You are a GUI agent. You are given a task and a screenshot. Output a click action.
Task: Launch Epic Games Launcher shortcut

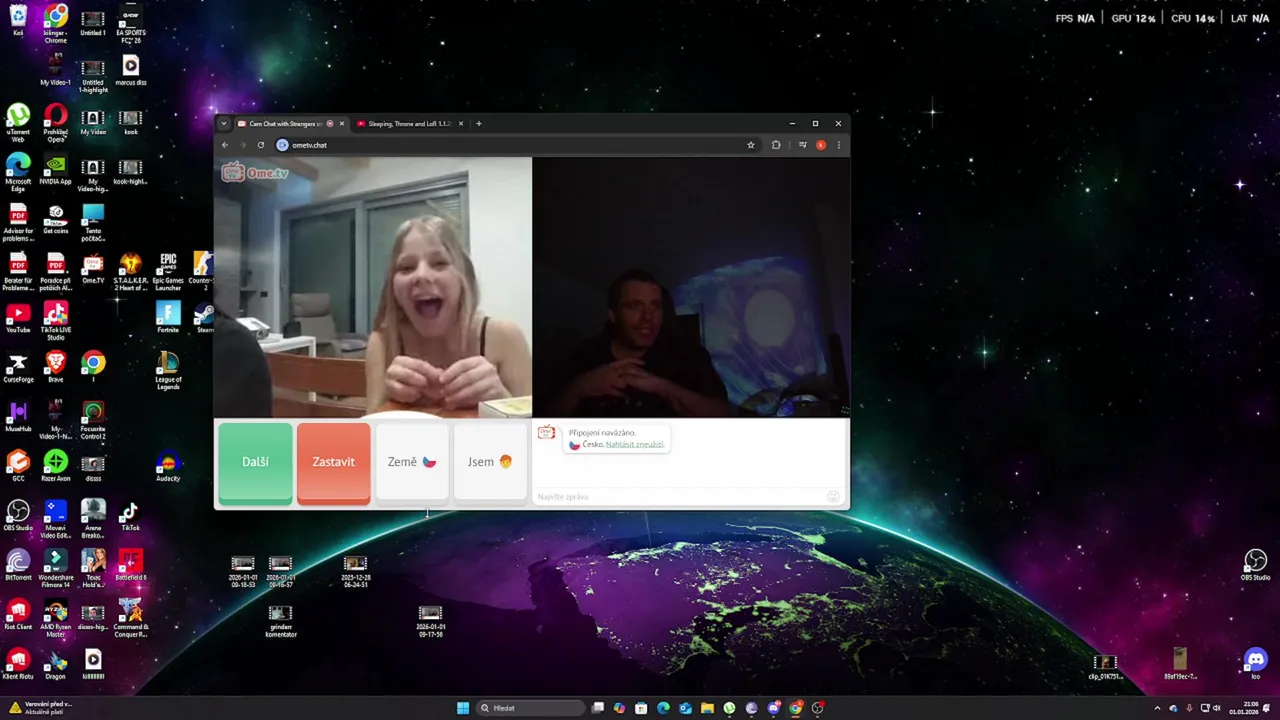click(x=168, y=272)
